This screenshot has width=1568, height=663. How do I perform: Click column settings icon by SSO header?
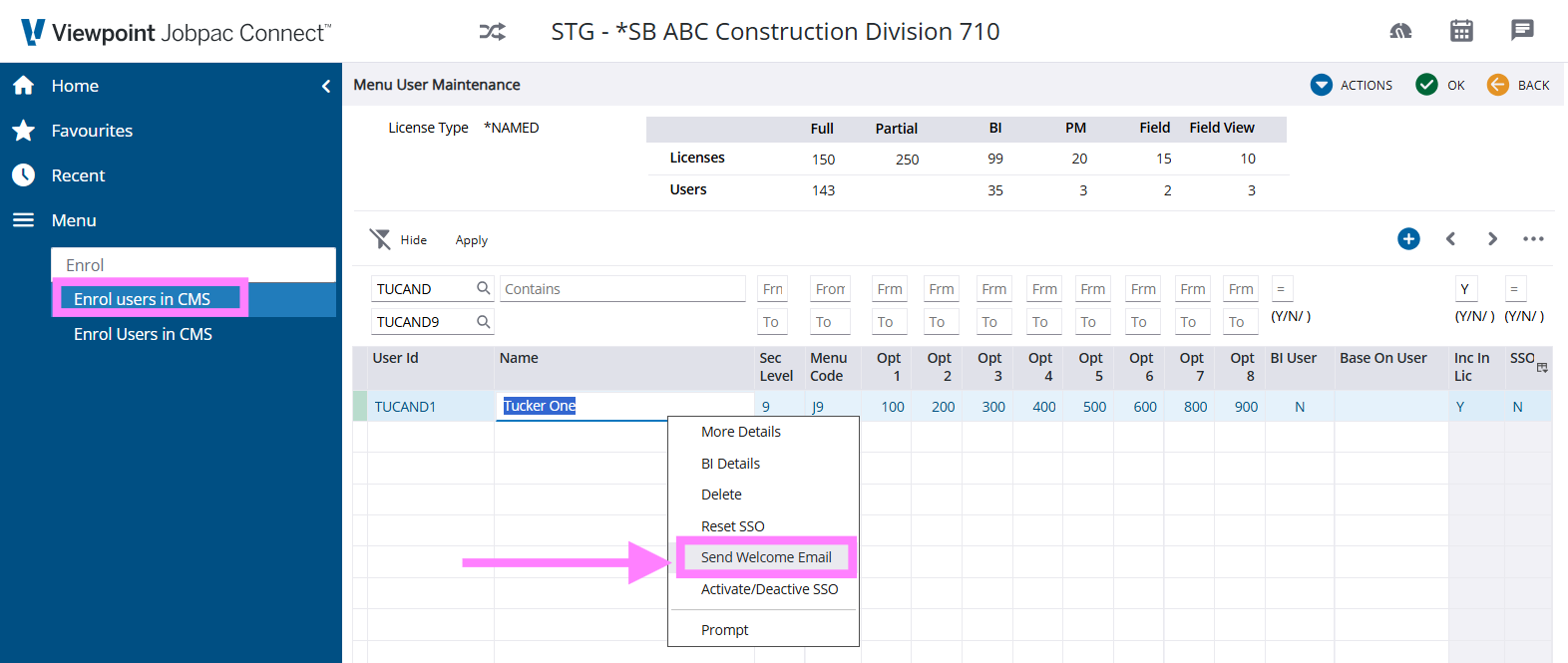pos(1542,368)
